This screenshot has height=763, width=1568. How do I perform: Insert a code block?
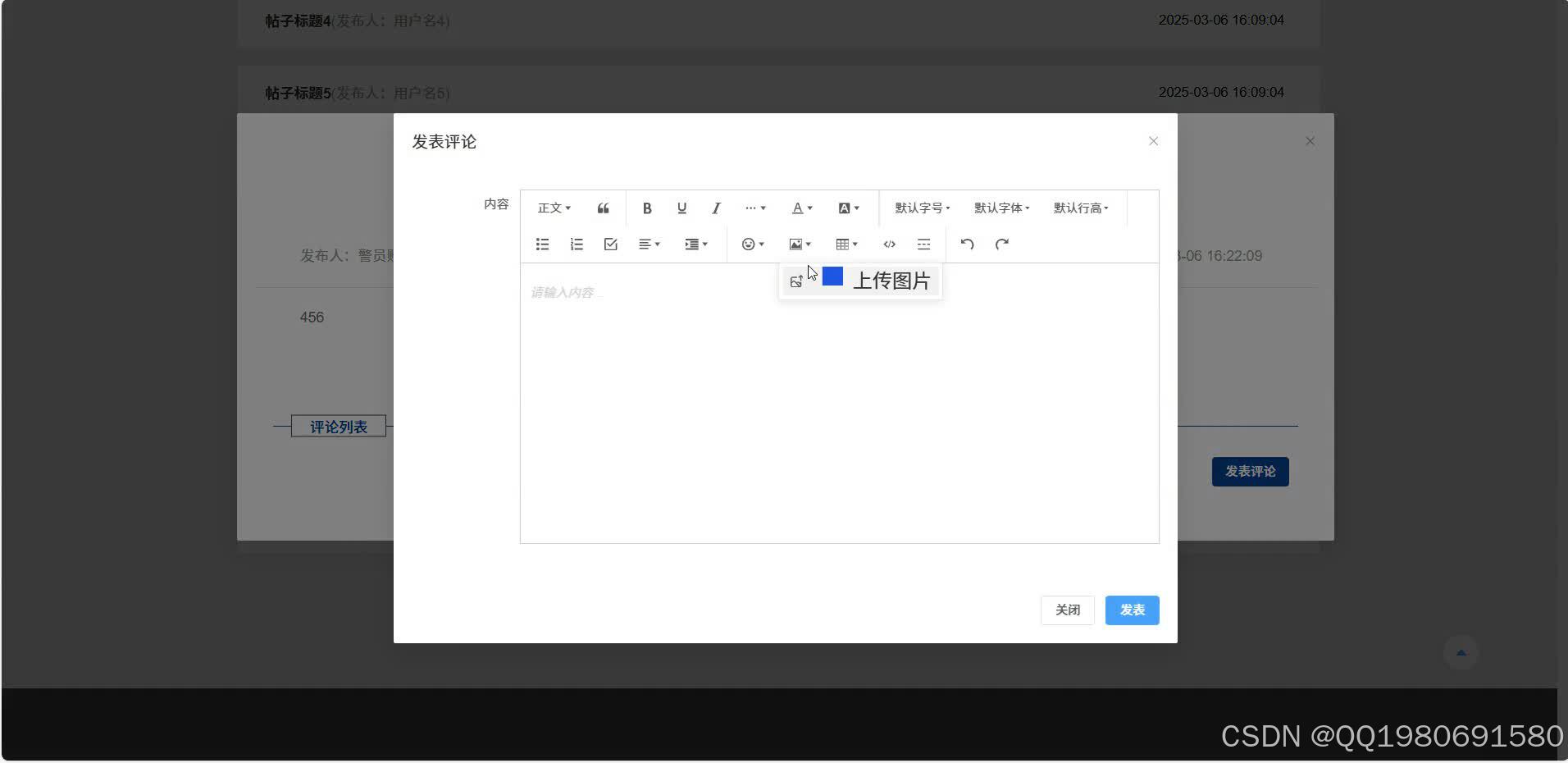(x=889, y=244)
